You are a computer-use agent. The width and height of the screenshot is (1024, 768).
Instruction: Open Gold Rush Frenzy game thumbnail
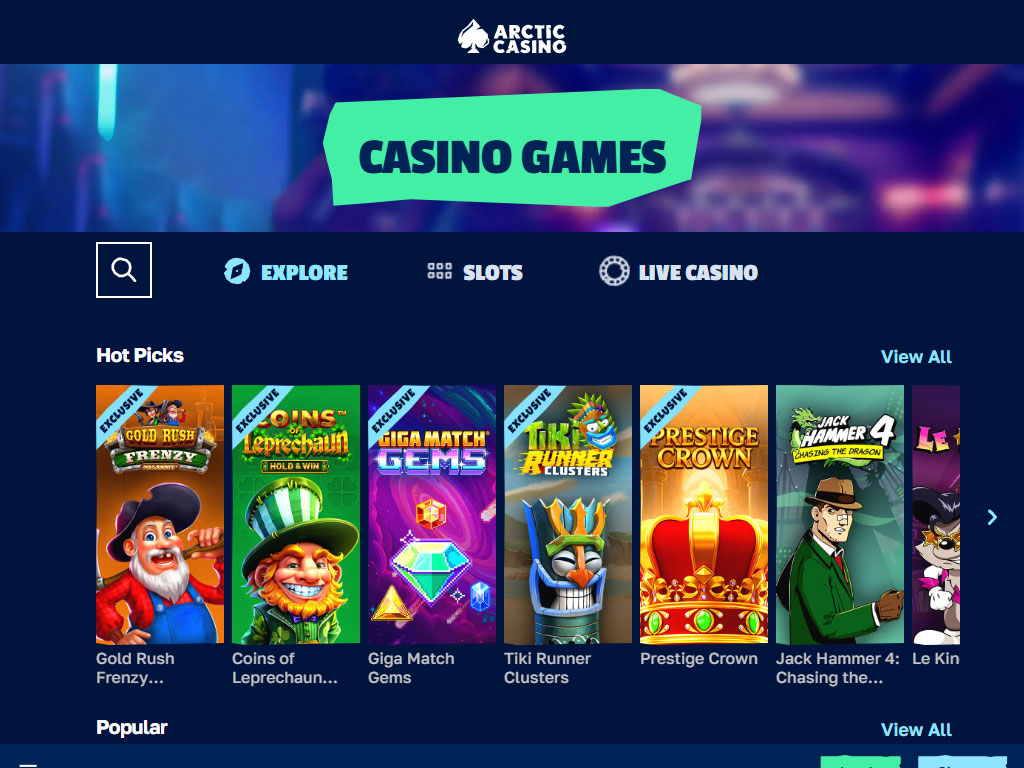(160, 514)
